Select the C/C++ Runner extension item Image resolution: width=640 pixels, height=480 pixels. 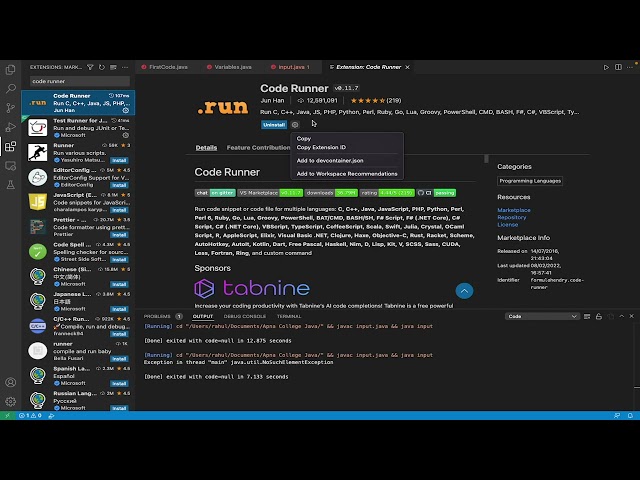click(78, 326)
